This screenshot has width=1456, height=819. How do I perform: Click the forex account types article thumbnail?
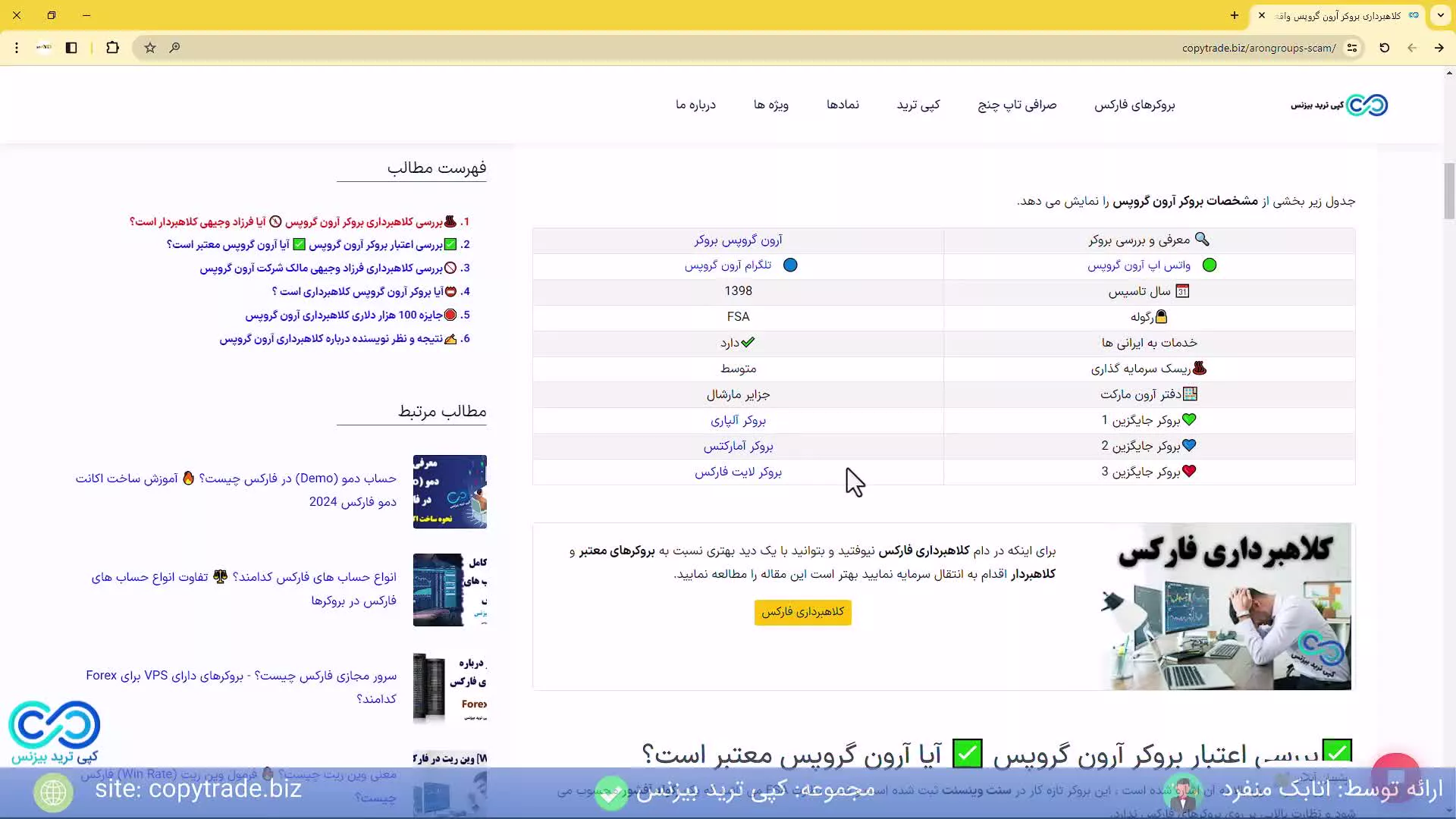coord(450,590)
